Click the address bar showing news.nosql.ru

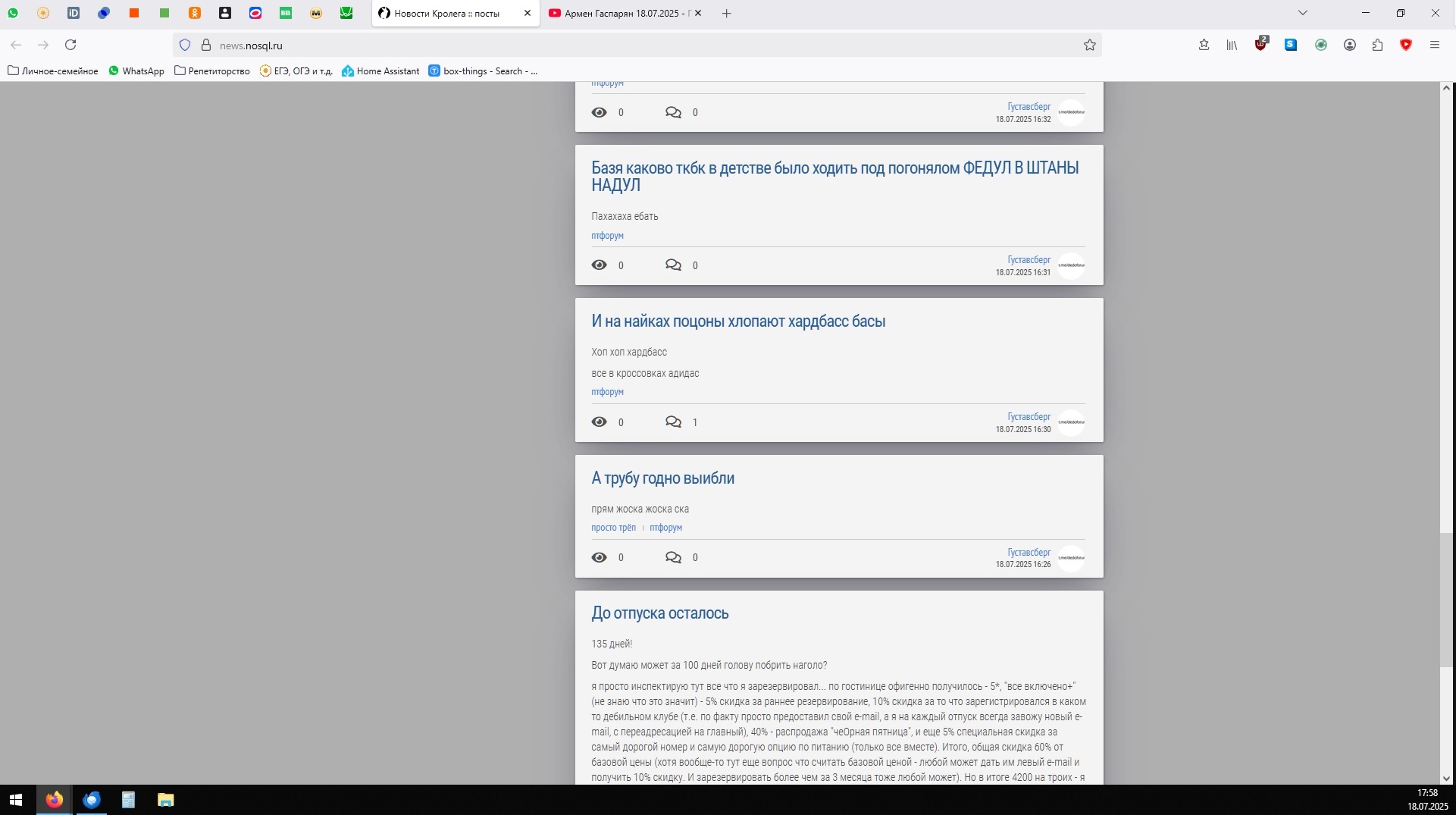coord(606,45)
